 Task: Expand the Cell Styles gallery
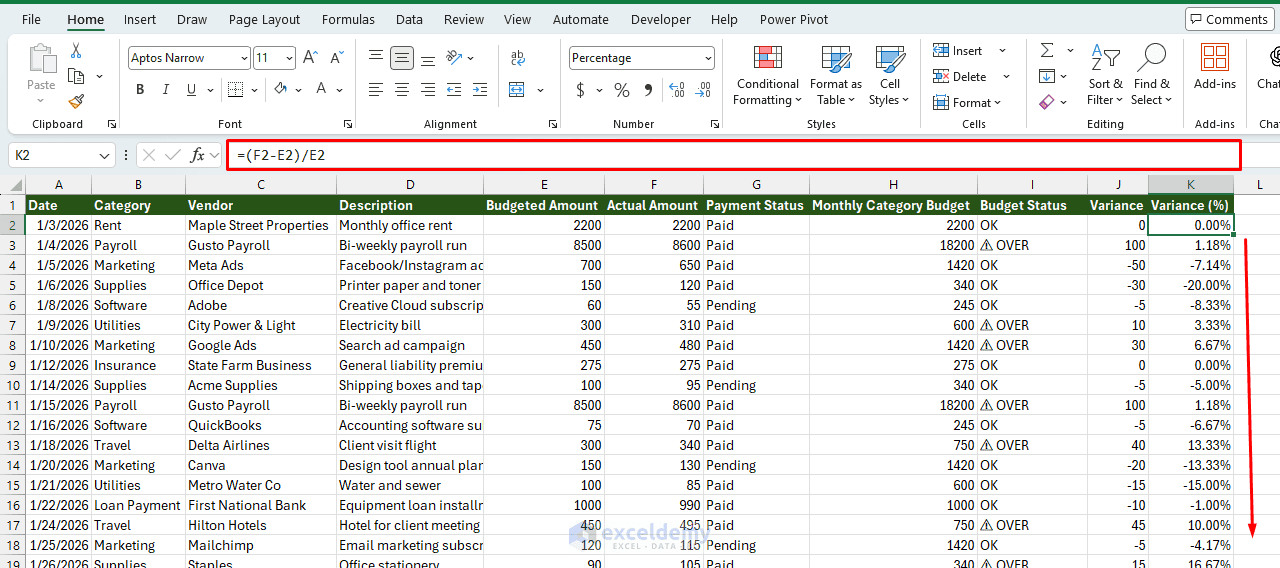[x=889, y=75]
